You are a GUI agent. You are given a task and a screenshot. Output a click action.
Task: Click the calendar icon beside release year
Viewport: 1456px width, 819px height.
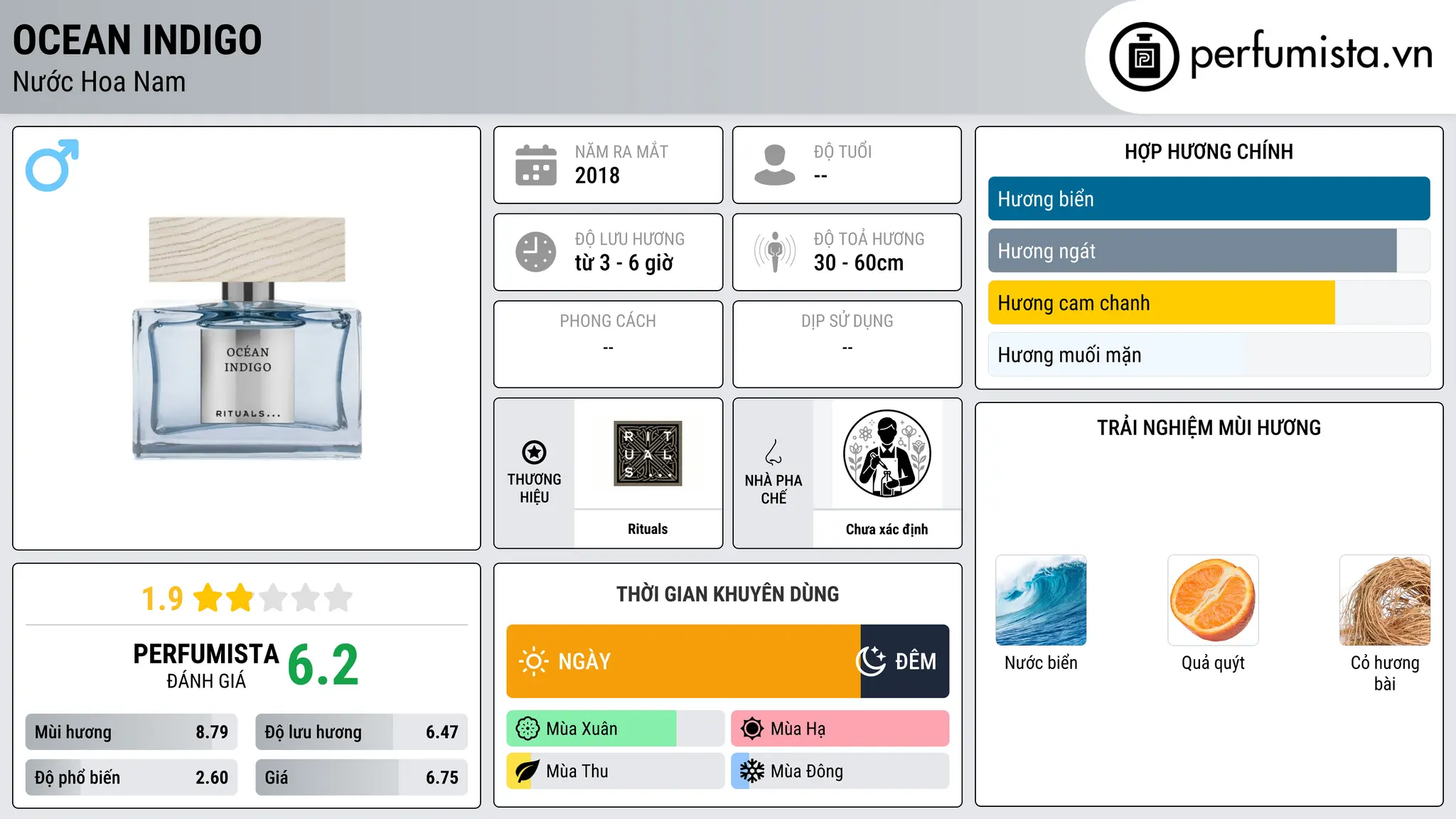(536, 165)
